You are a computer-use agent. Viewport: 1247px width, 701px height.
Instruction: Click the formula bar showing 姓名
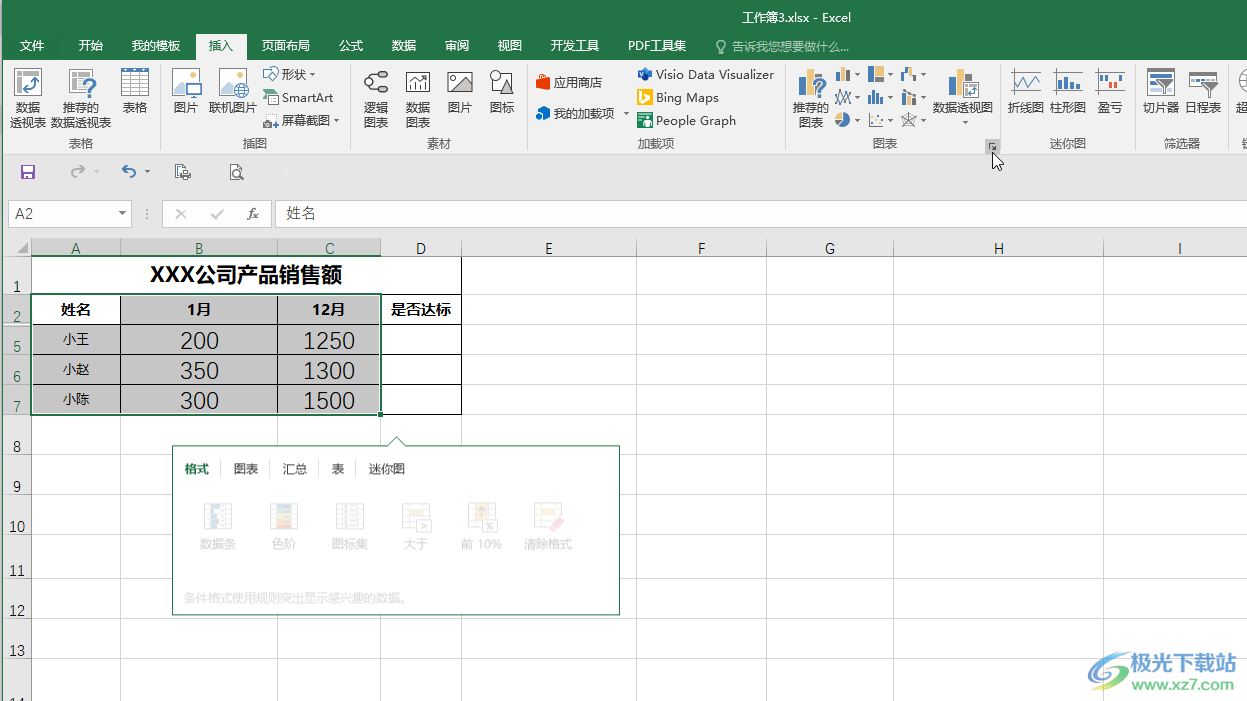click(760, 214)
